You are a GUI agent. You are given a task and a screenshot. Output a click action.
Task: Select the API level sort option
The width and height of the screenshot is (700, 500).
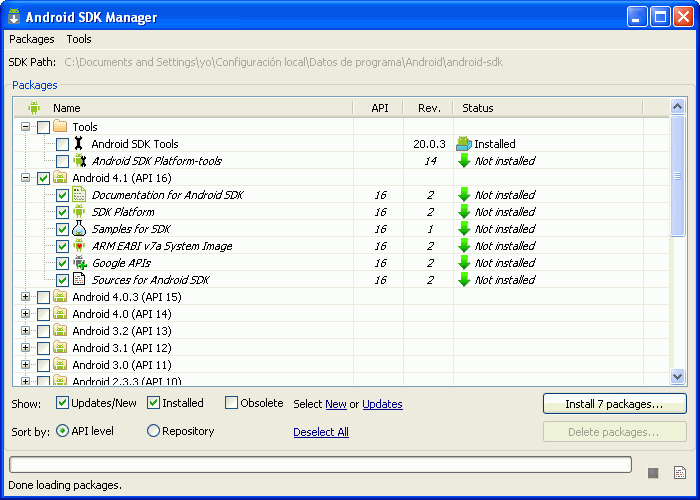tap(62, 431)
